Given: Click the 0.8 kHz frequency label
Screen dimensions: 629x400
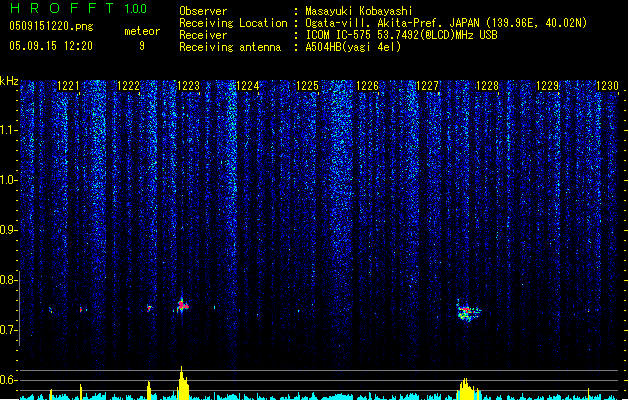Looking at the screenshot, I should (x=9, y=280).
